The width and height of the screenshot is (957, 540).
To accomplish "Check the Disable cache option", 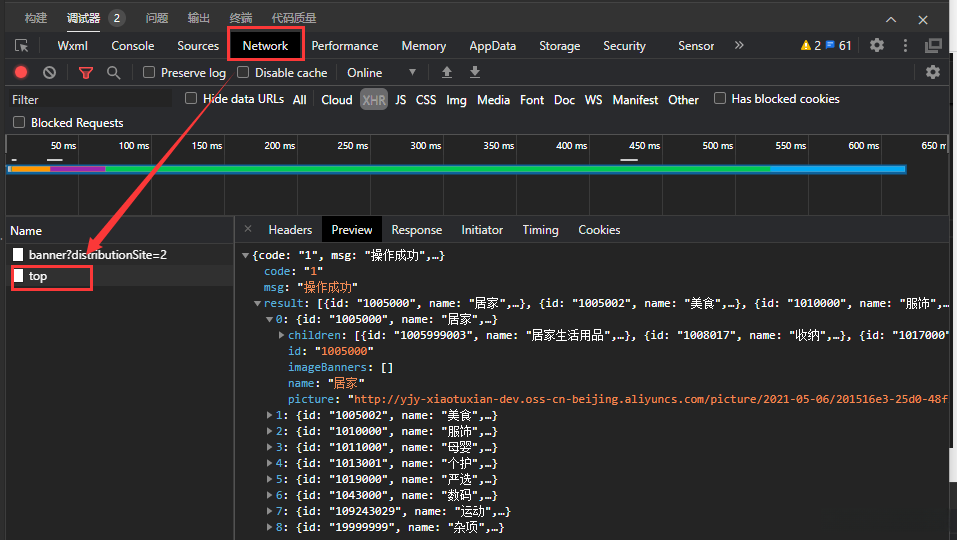I will (x=243, y=72).
